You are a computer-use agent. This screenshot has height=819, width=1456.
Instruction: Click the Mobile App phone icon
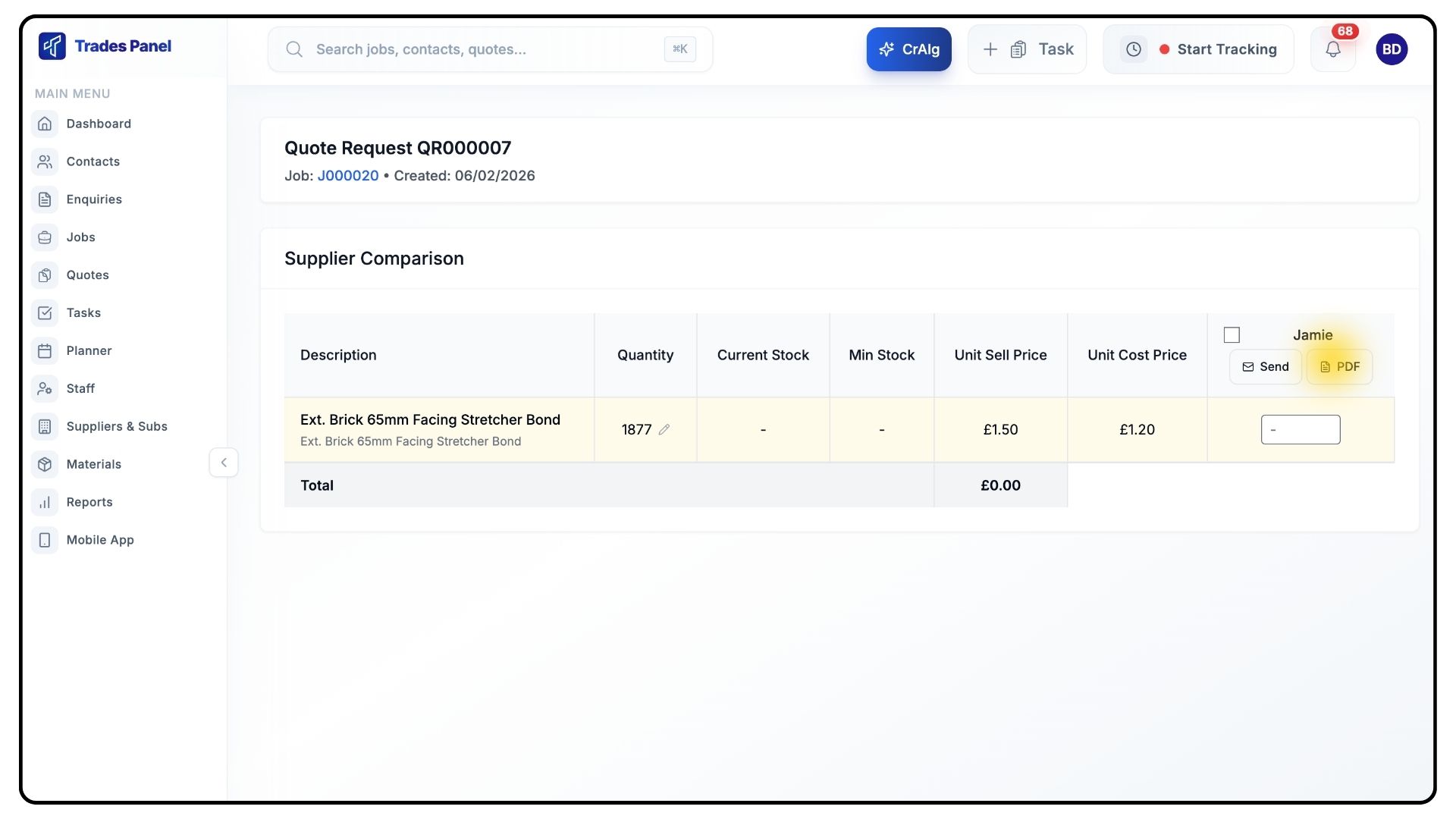click(45, 540)
